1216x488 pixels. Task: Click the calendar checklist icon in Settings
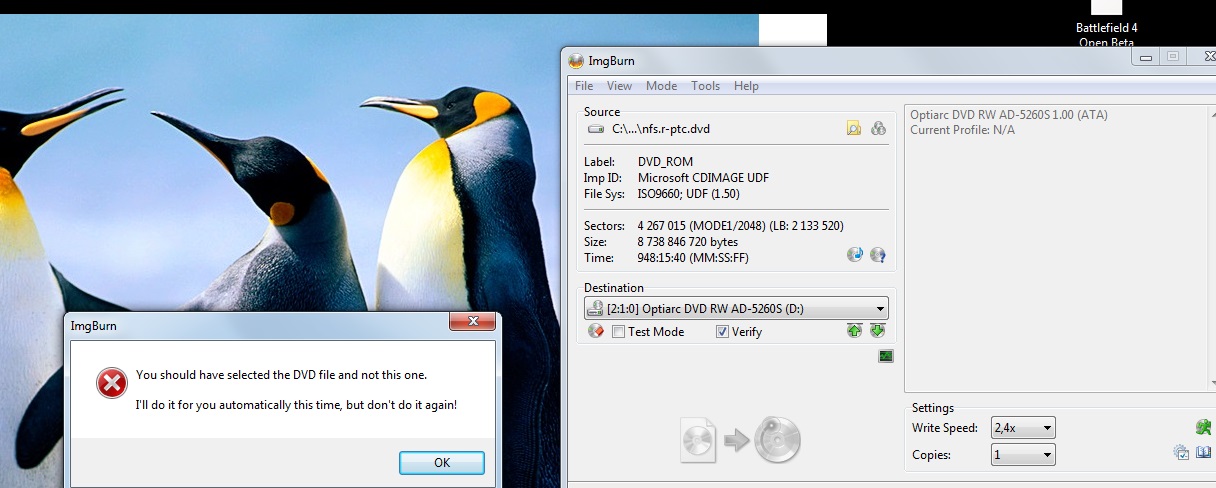pos(1181,453)
